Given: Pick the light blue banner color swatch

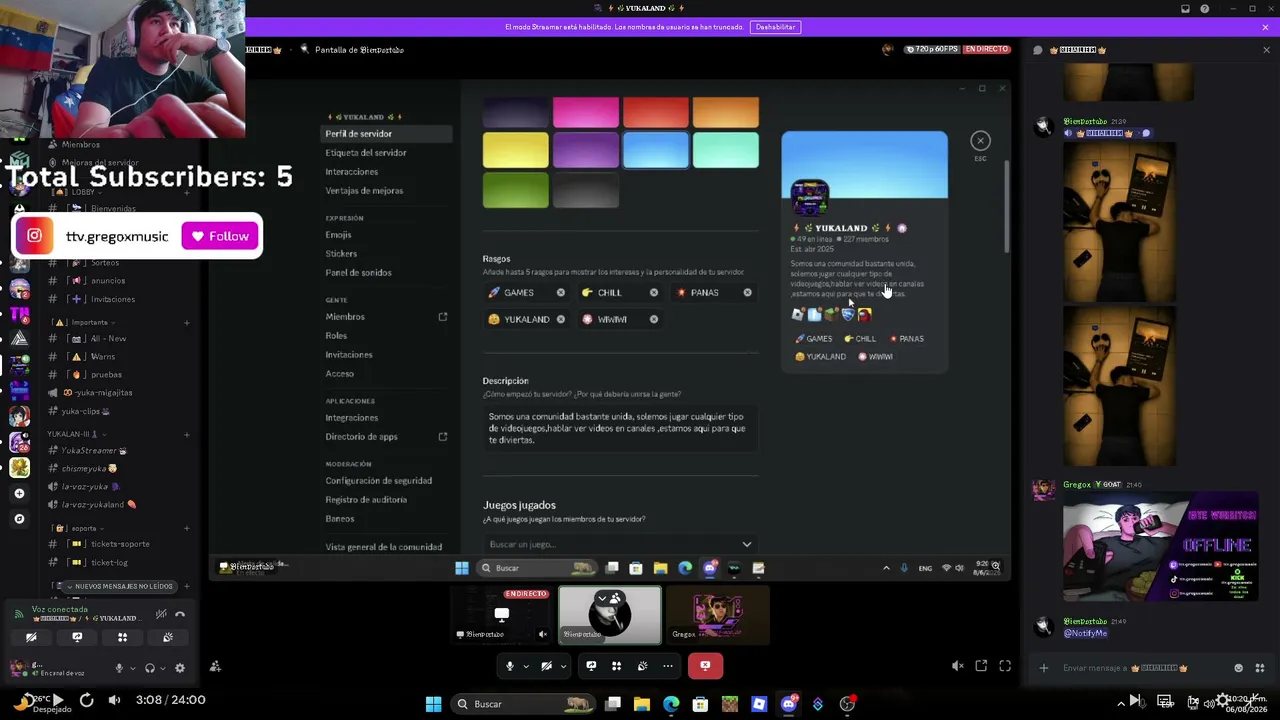Looking at the screenshot, I should (x=656, y=150).
